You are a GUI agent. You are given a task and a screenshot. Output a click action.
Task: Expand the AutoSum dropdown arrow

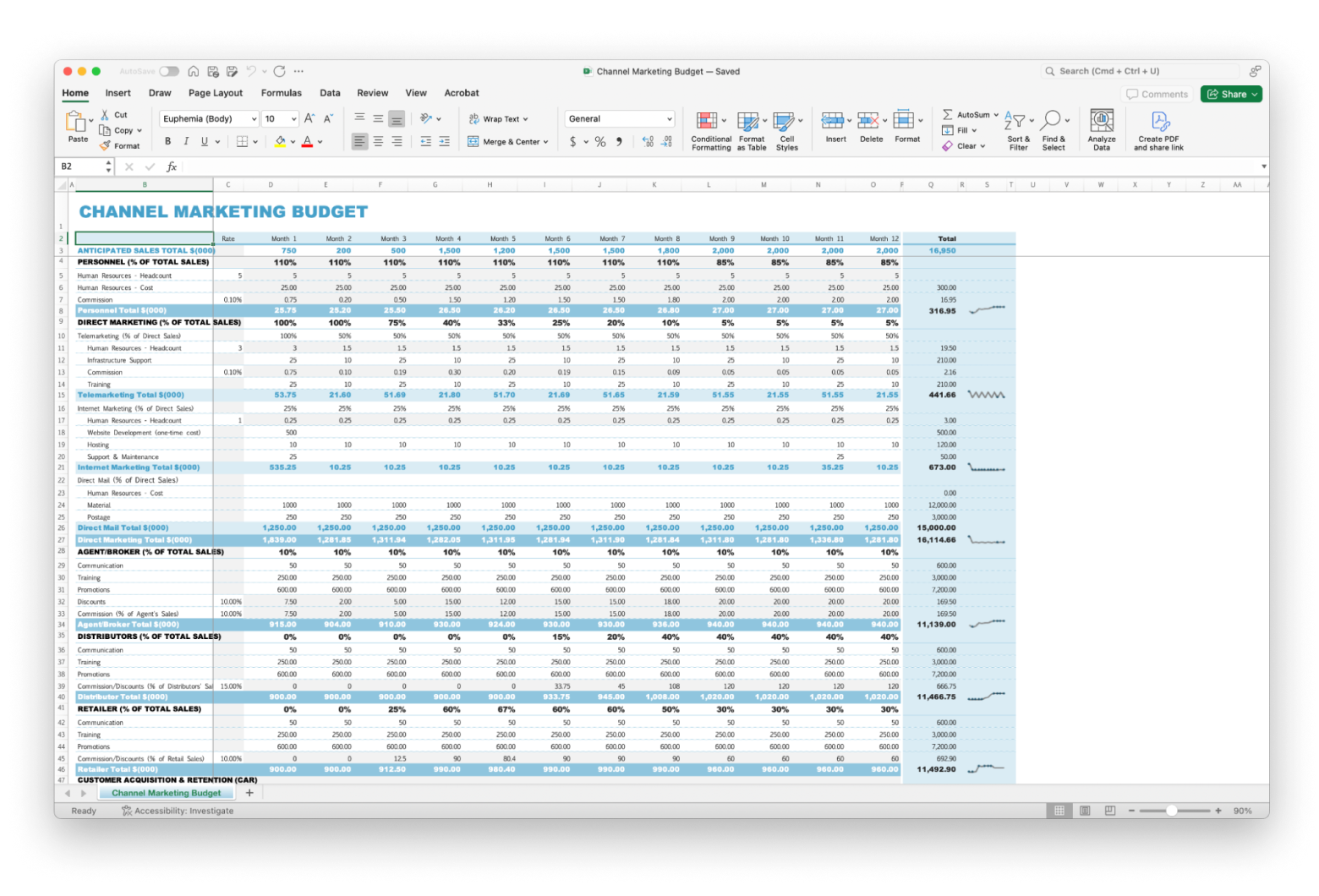point(996,115)
